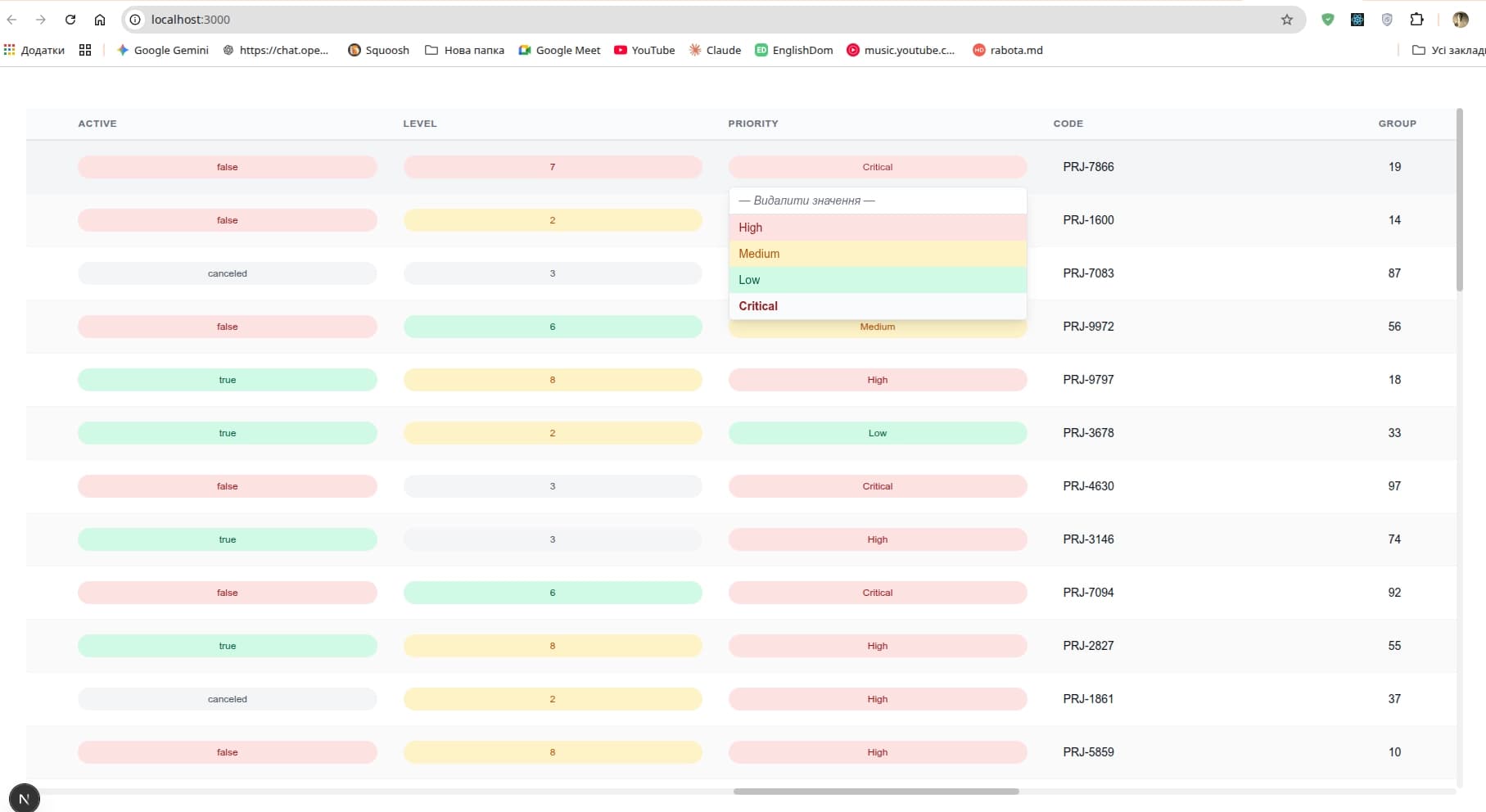Click the gray shield extension icon
This screenshot has height=812, width=1486.
1387,20
